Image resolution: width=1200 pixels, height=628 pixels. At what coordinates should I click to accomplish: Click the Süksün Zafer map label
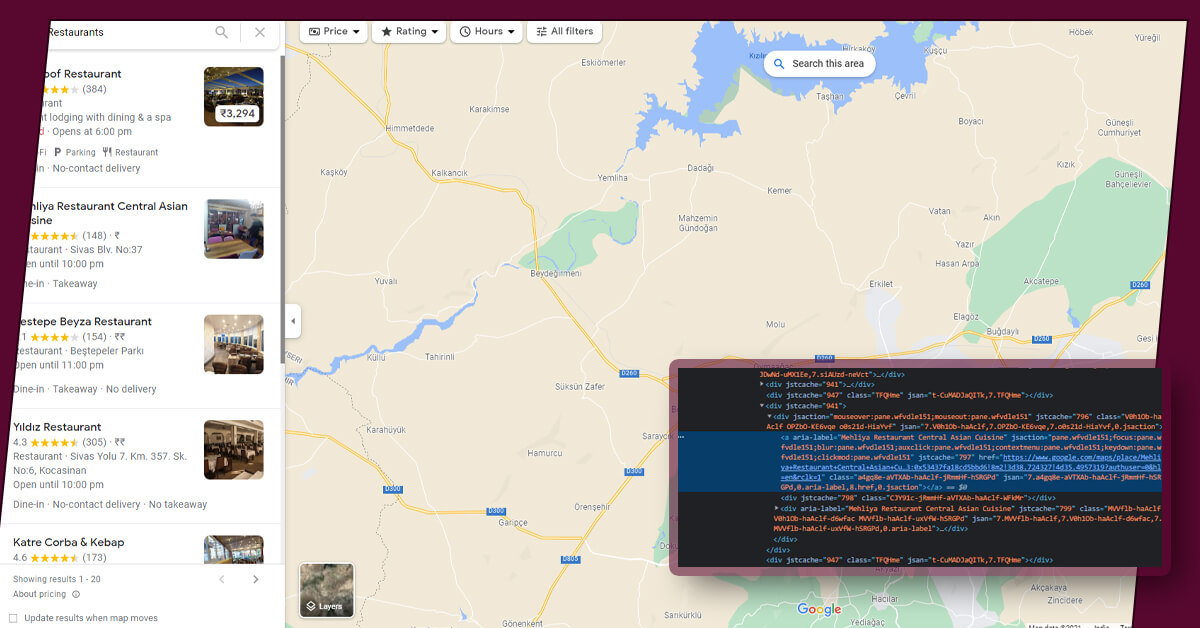[578, 386]
